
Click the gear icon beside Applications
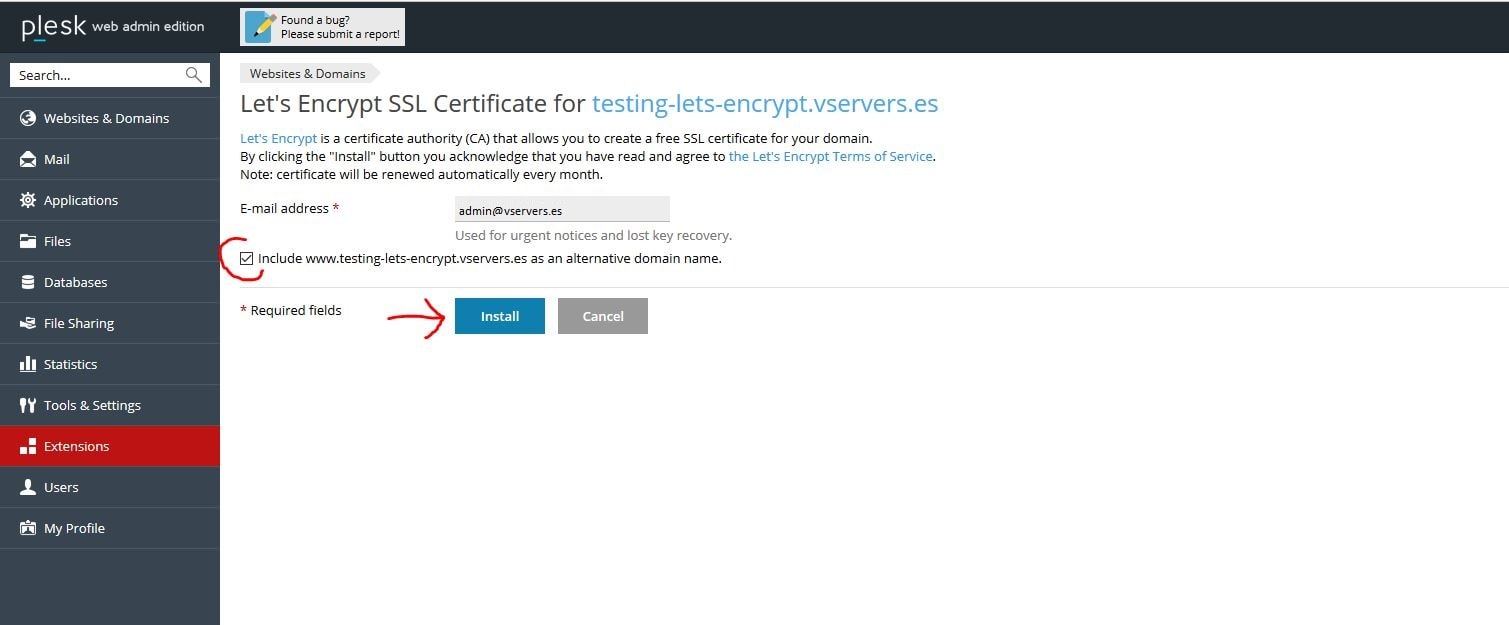tap(28, 200)
